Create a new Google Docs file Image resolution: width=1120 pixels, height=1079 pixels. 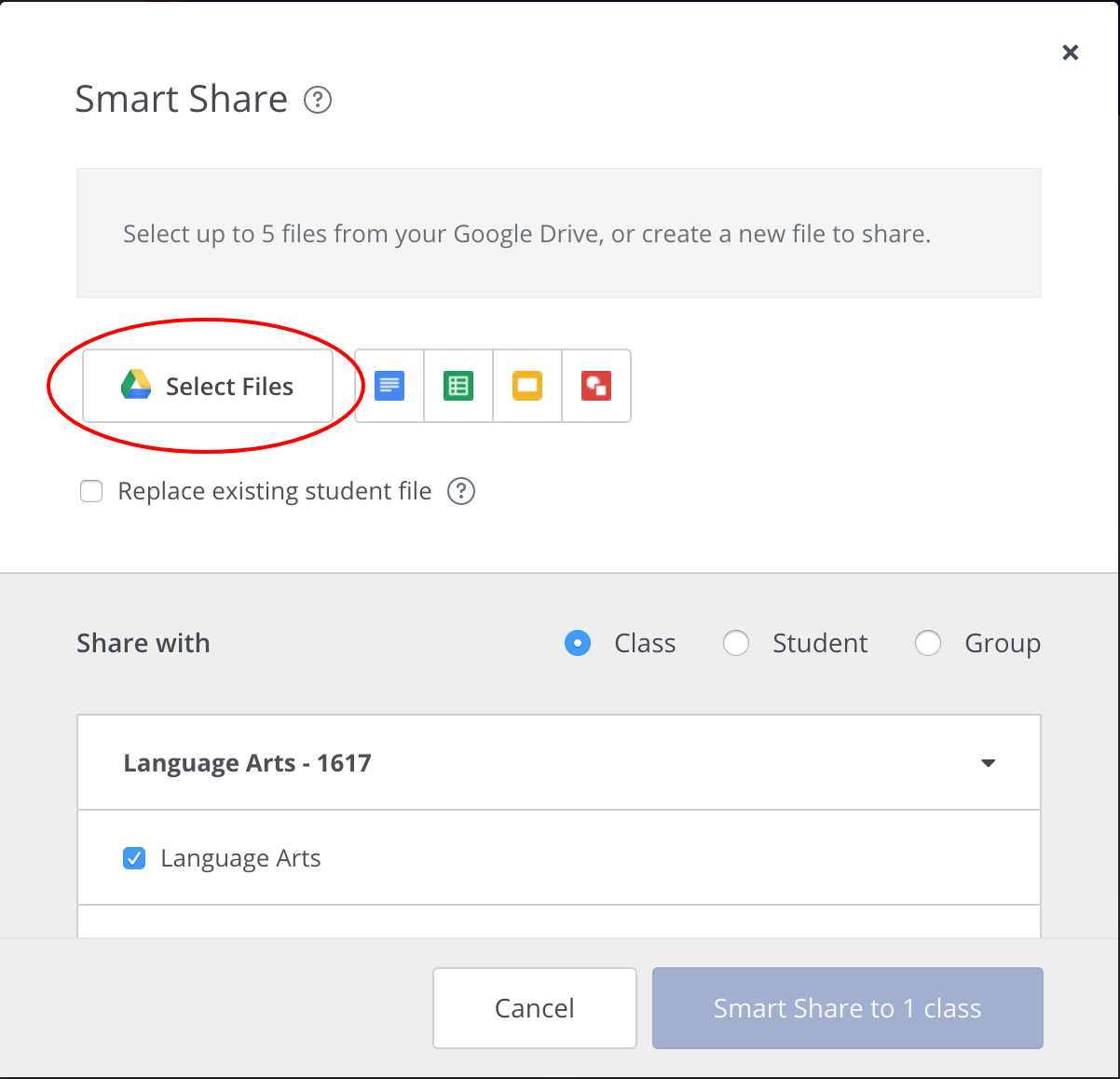389,386
